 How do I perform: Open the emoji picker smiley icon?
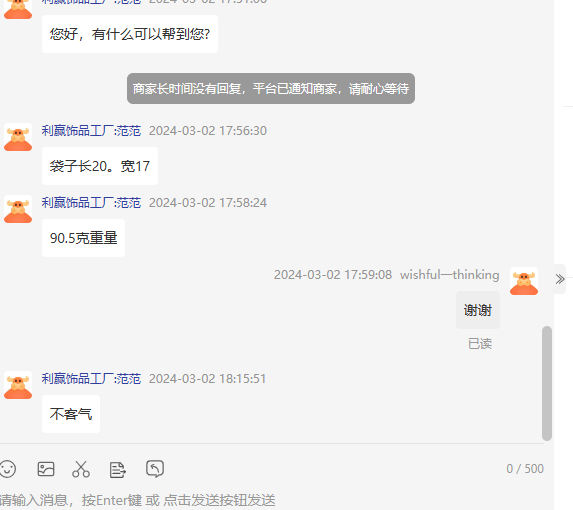point(7,469)
